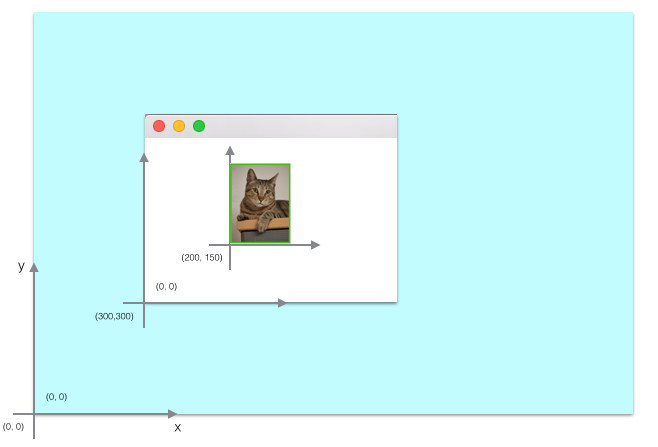This screenshot has width=658, height=447.
Task: Click the vertical arrowhead above the cat image
Action: [x=230, y=151]
